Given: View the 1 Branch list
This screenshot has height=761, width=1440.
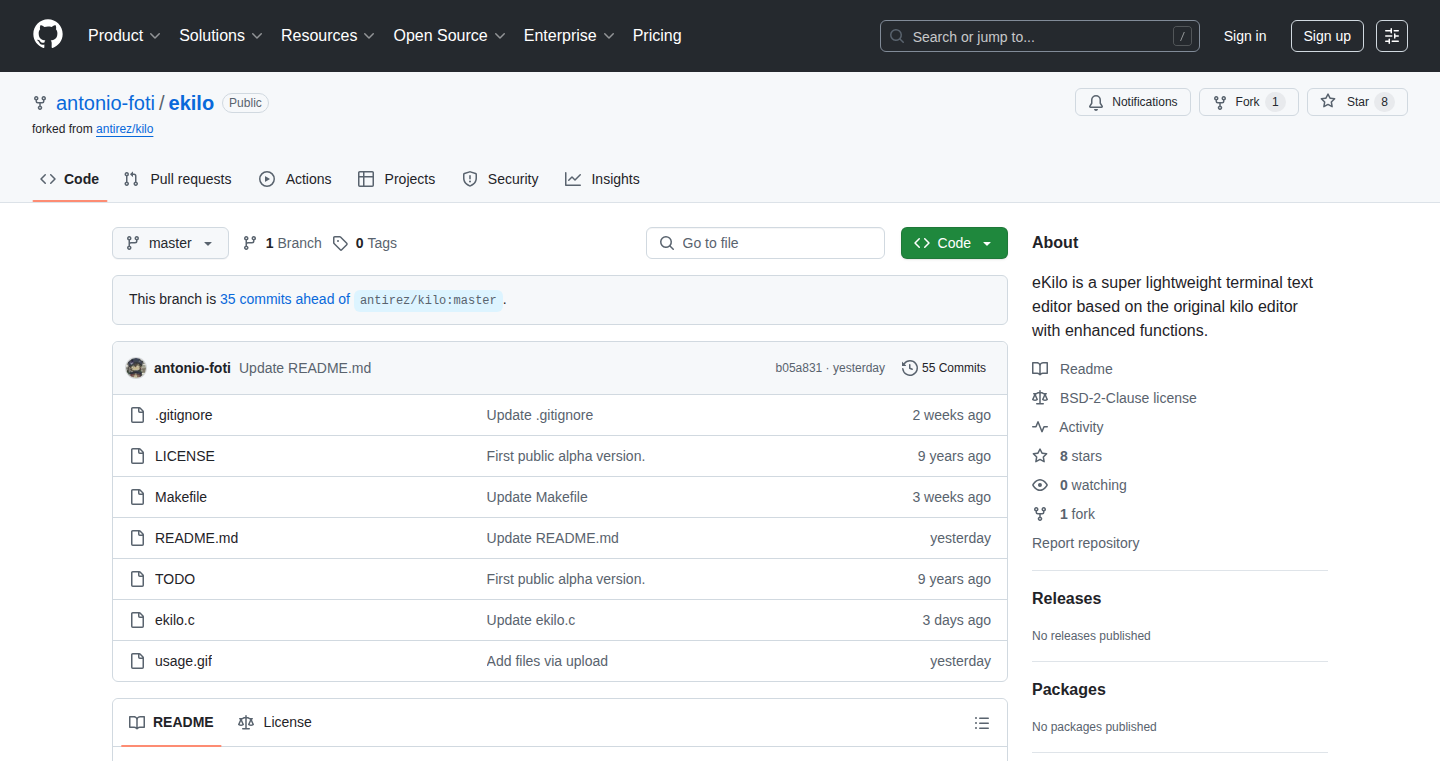Looking at the screenshot, I should click(x=282, y=243).
